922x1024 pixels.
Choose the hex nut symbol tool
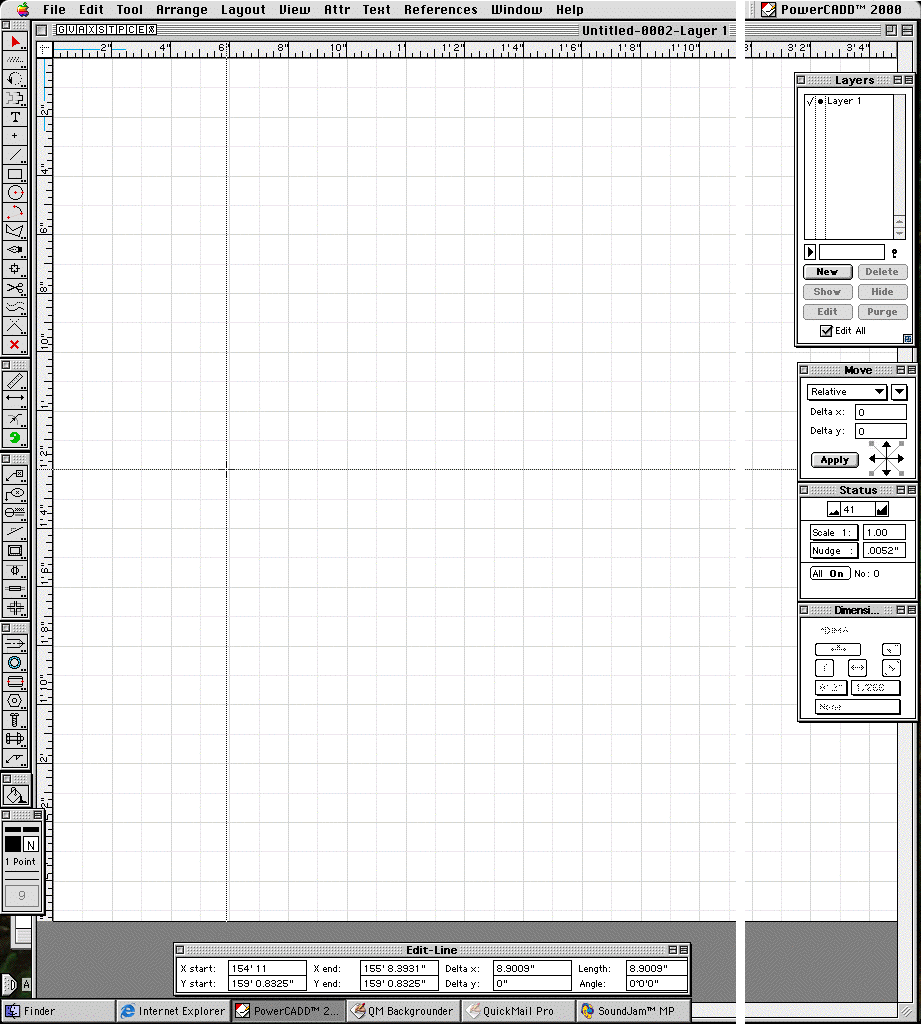pos(15,700)
